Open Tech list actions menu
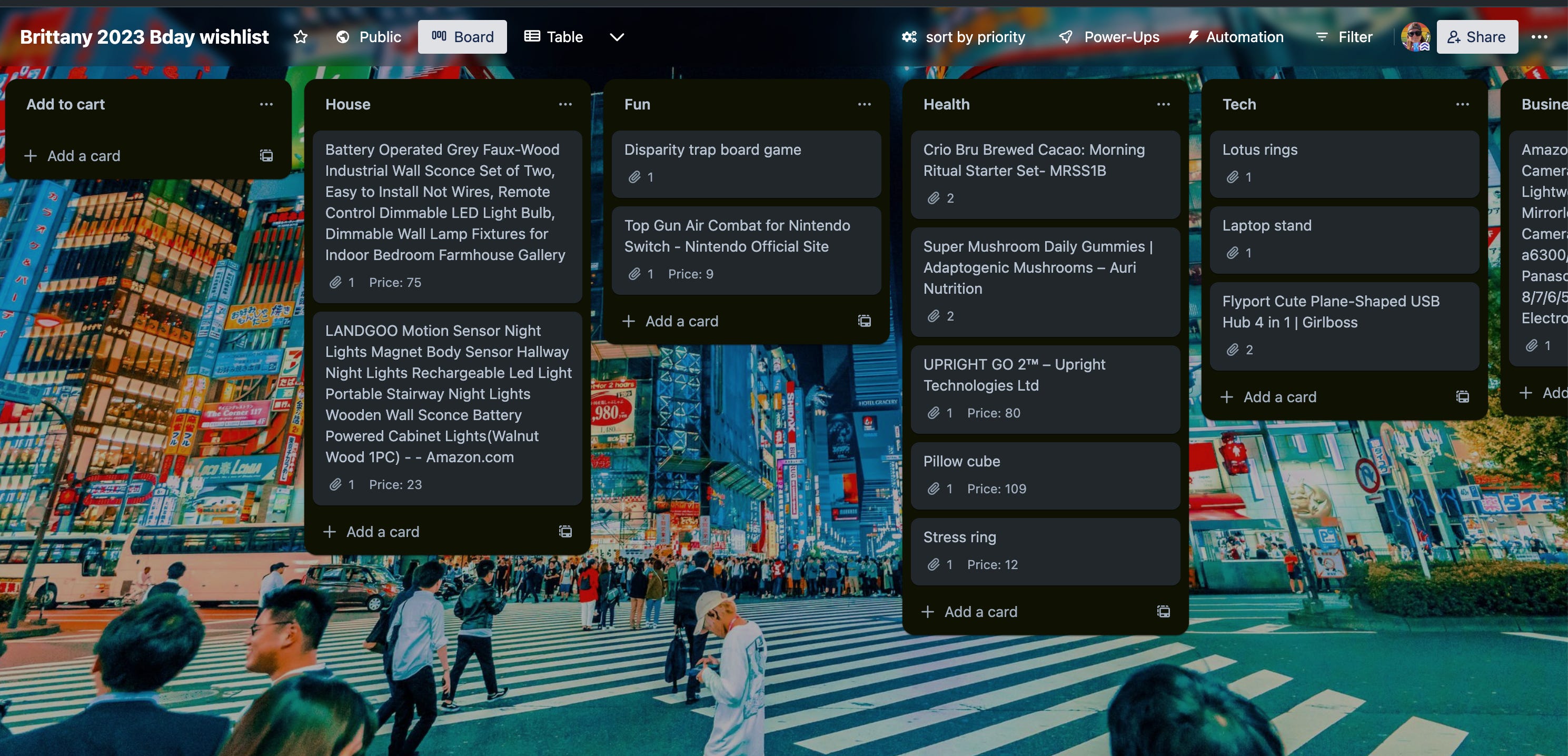The width and height of the screenshot is (1568, 756). (1462, 104)
